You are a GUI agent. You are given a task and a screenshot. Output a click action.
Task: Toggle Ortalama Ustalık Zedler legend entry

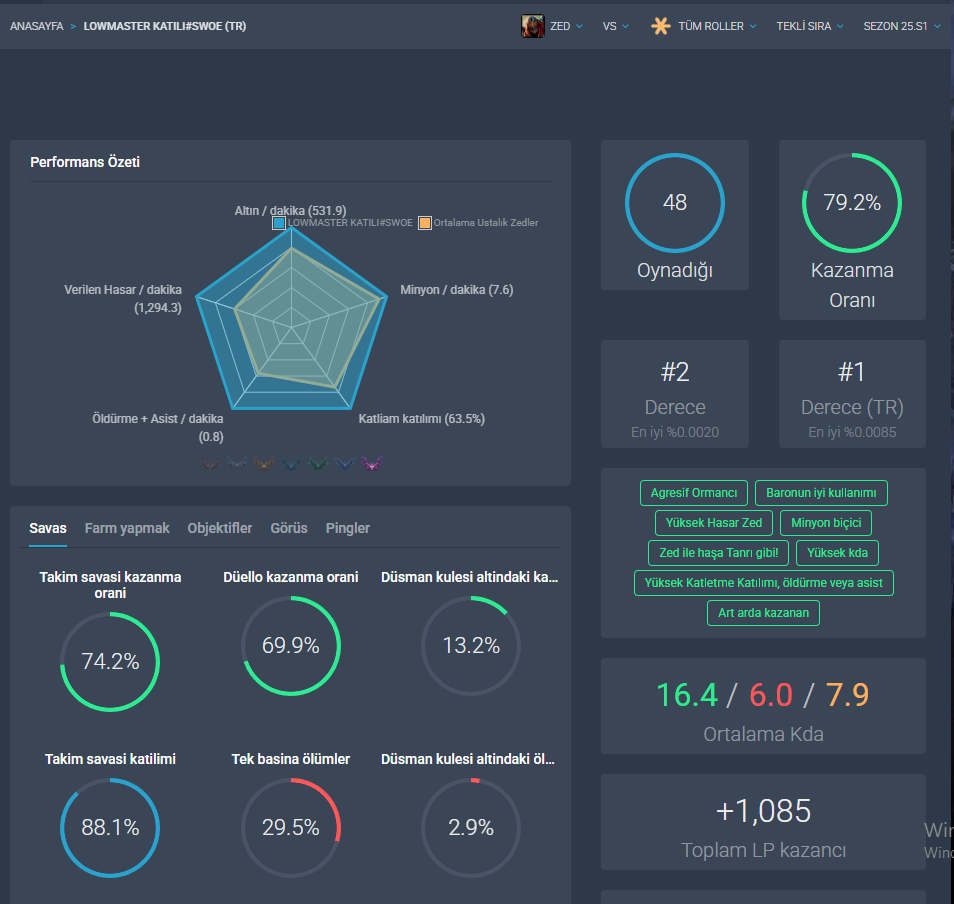point(478,223)
